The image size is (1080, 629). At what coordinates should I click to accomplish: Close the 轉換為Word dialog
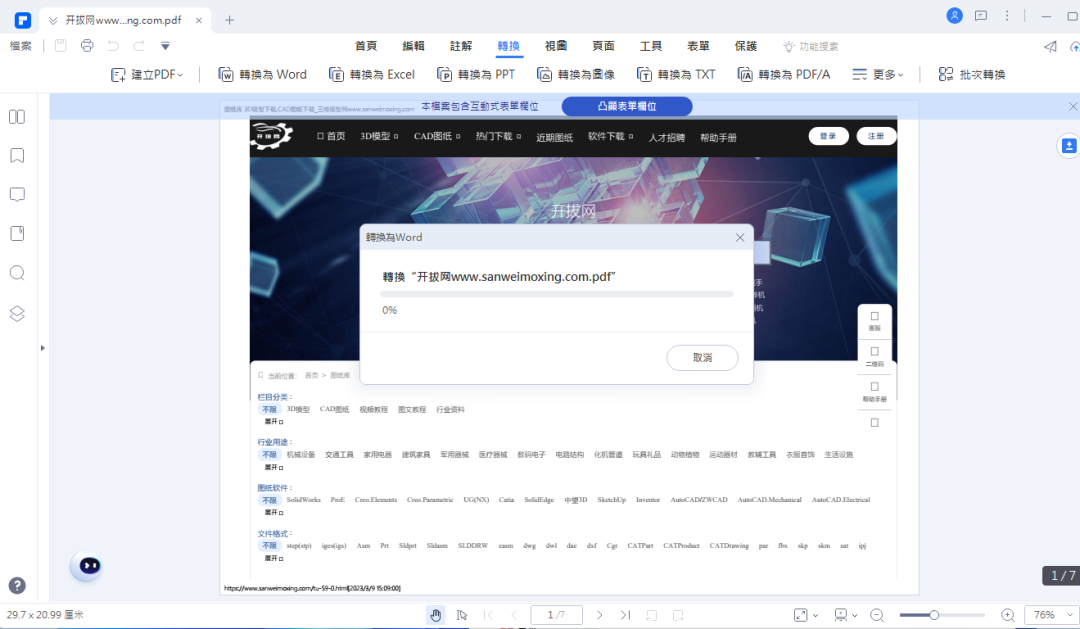pyautogui.click(x=740, y=237)
